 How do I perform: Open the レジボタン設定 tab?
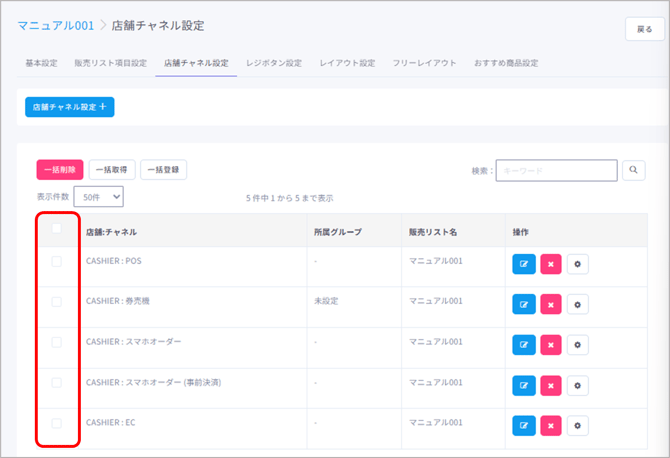click(x=274, y=63)
